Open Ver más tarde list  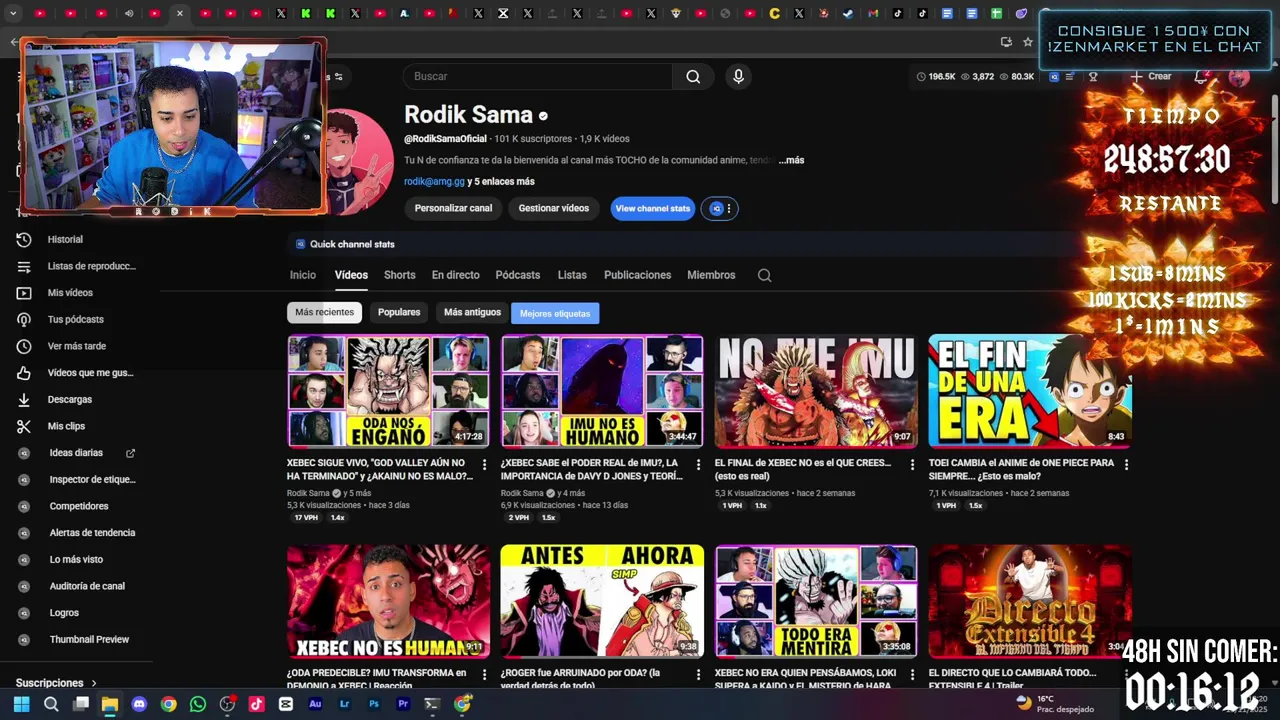click(76, 346)
